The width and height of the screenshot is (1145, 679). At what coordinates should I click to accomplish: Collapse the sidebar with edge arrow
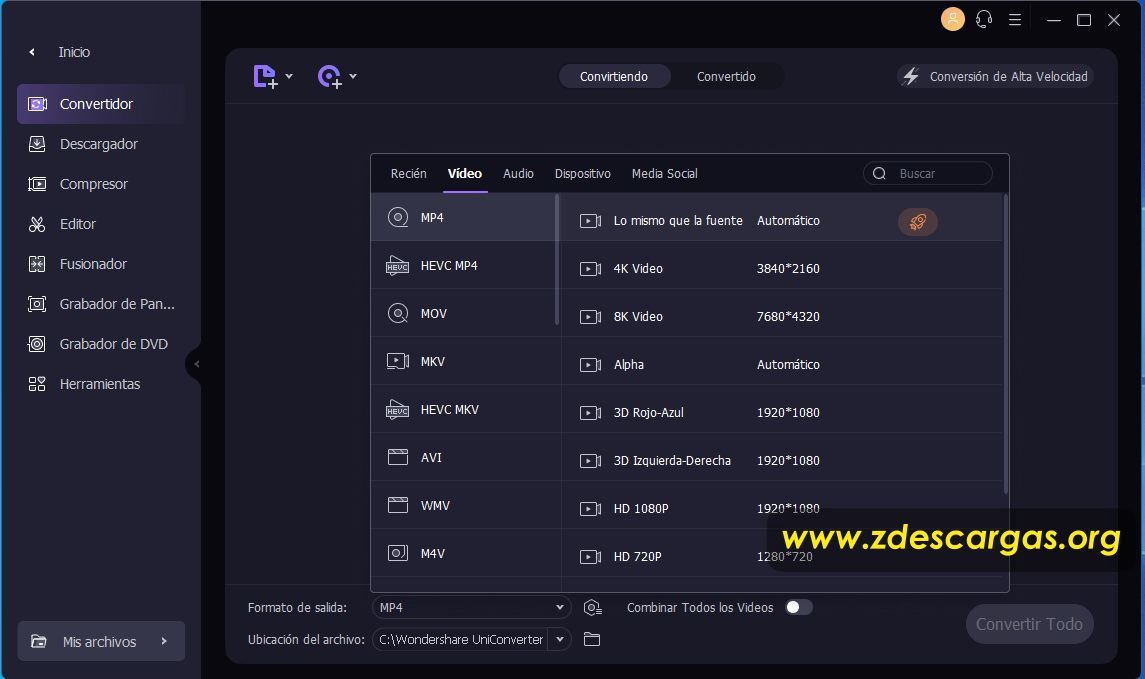(195, 364)
